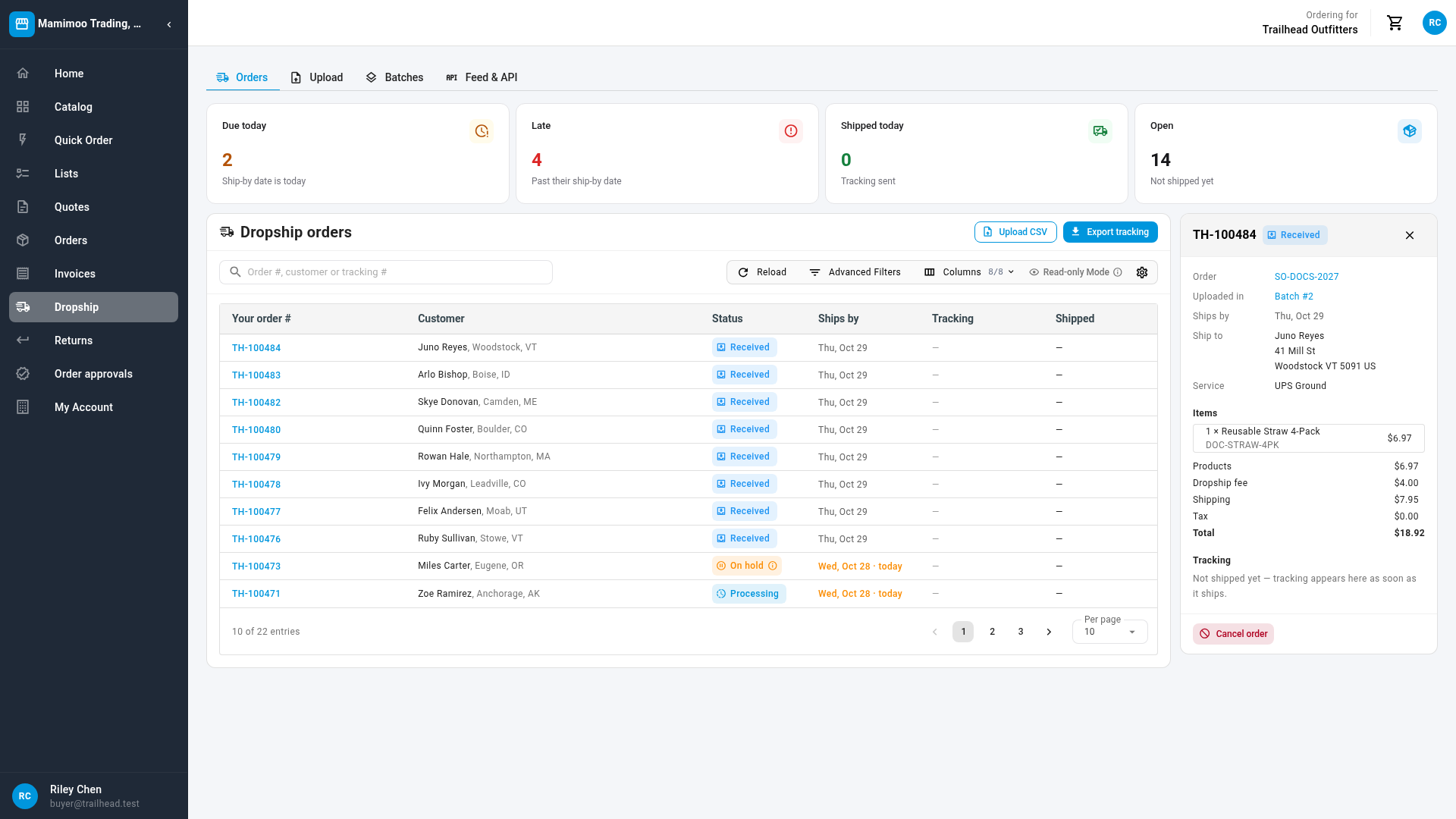
Task: Click the RC user avatar at top right
Action: 1434,23
